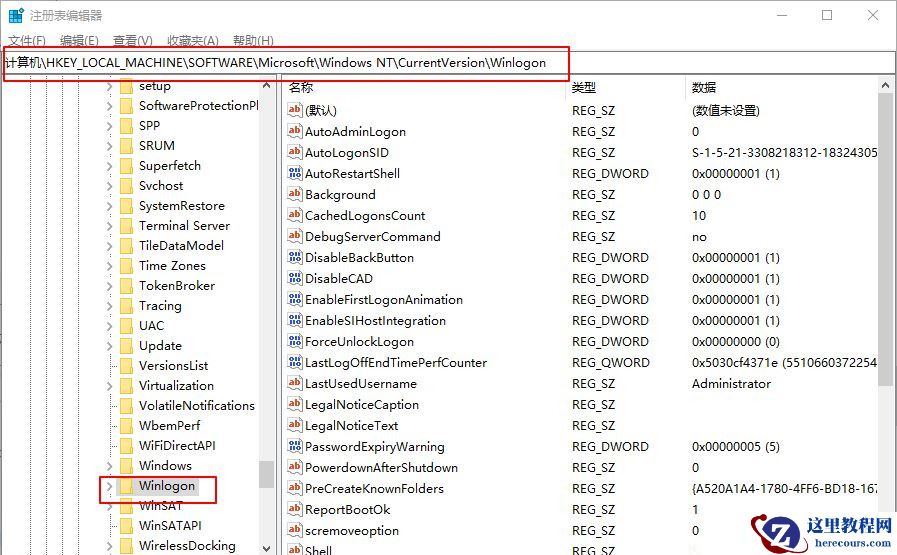Select the VersionsList key
This screenshot has width=897, height=555.
[x=173, y=366]
